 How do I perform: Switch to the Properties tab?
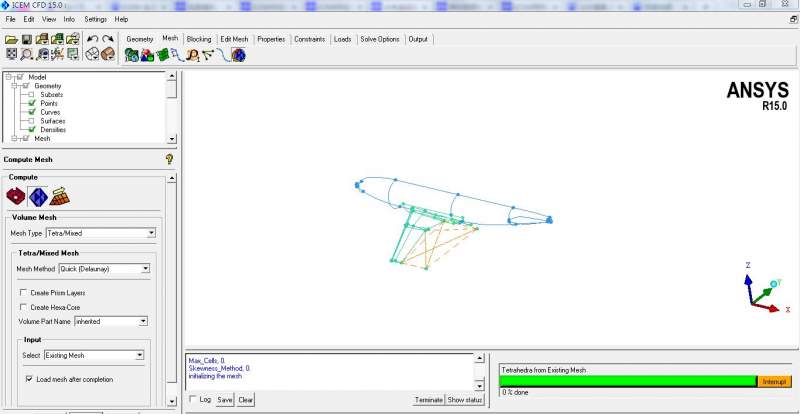[271, 39]
